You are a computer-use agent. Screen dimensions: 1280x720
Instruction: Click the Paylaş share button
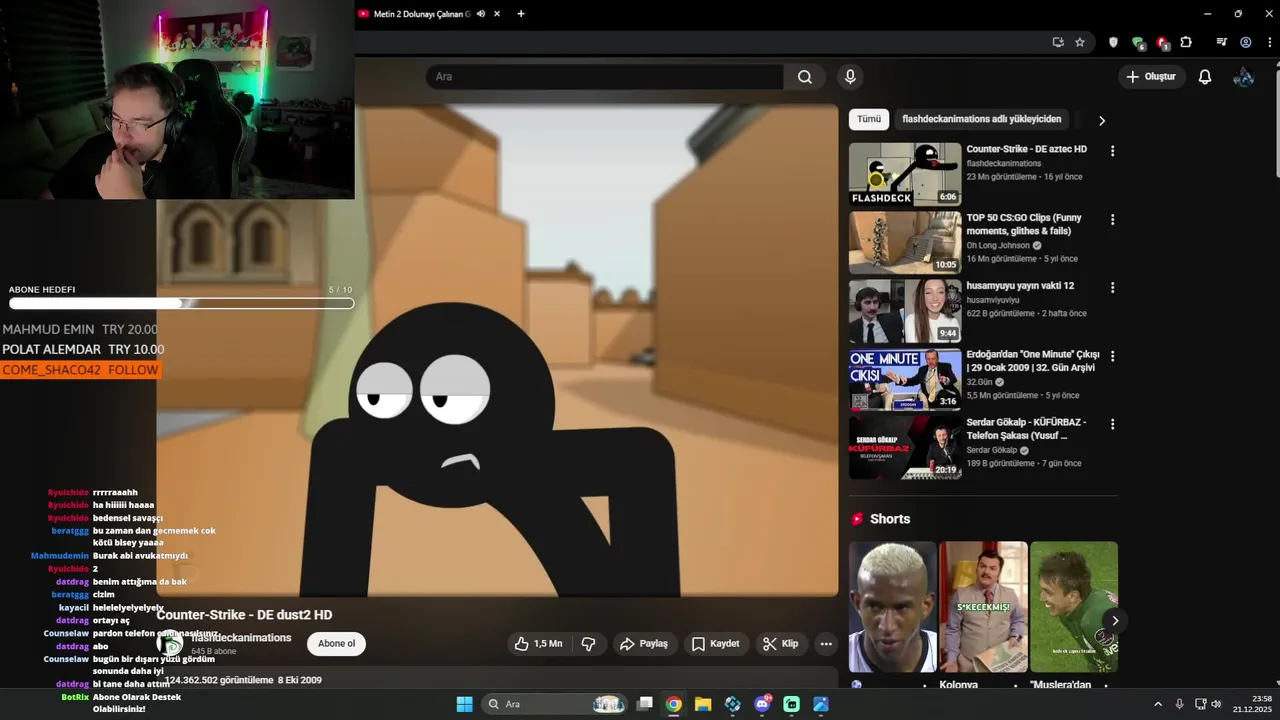pos(644,644)
